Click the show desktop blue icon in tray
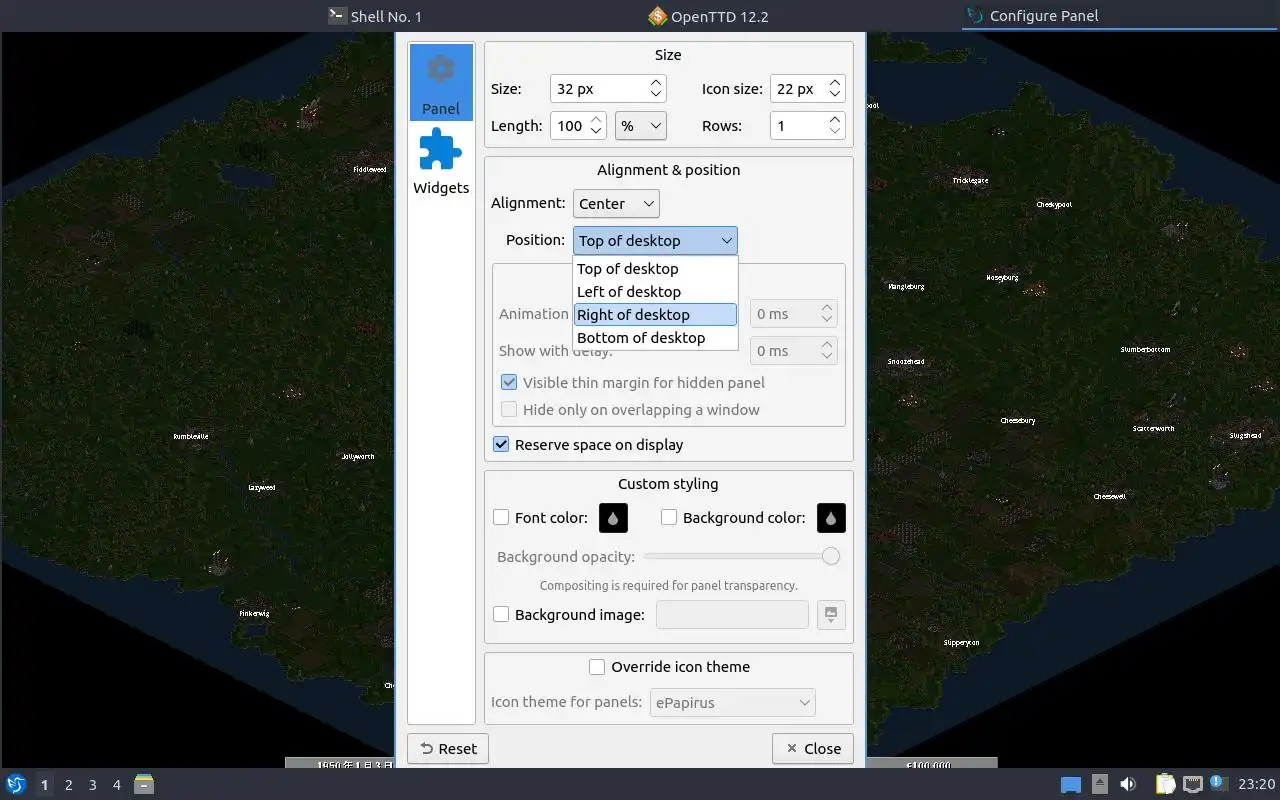 1071,785
